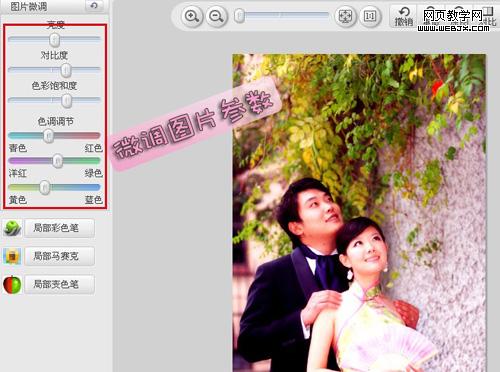Viewport: 500px width, 372px height.
Task: Click the 青色-红色 tone slider handle
Action: [49, 136]
